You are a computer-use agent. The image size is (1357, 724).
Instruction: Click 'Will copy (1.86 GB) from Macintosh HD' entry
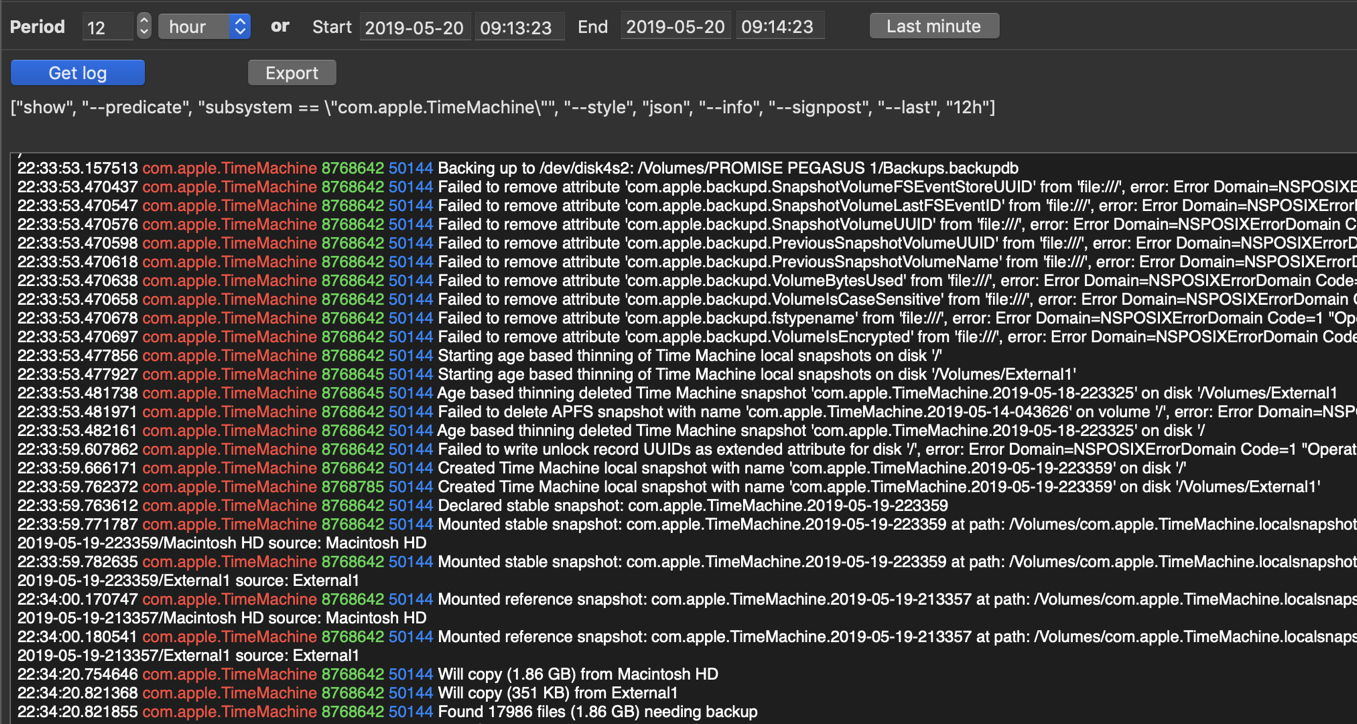(x=577, y=674)
